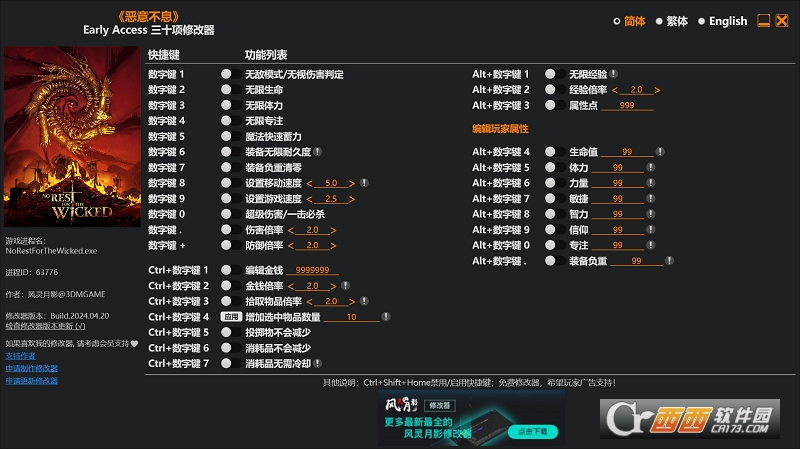Toggle 超级伤害/一击必杀 switch
Image resolution: width=800 pixels, height=449 pixels.
point(231,214)
